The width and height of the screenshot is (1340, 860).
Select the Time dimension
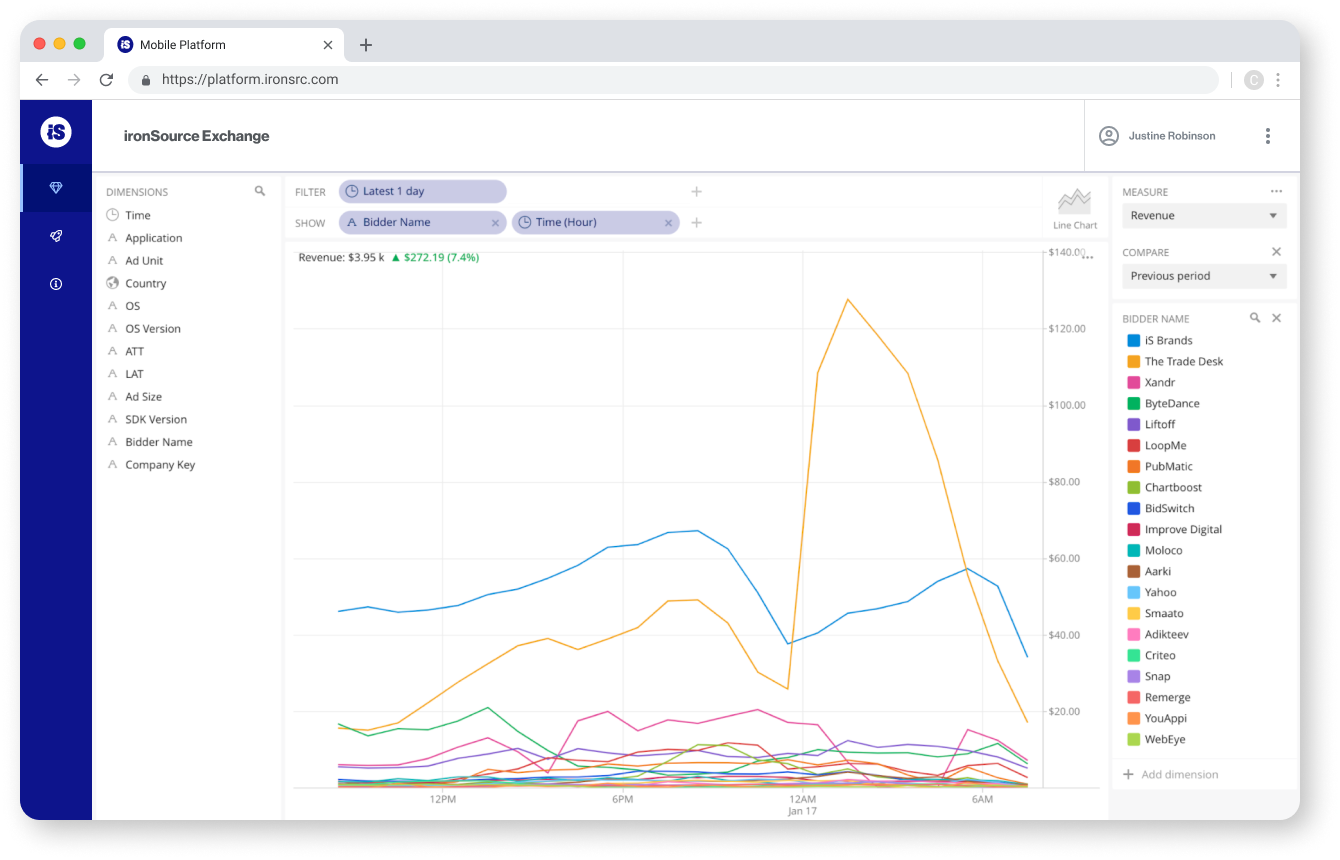coord(138,216)
